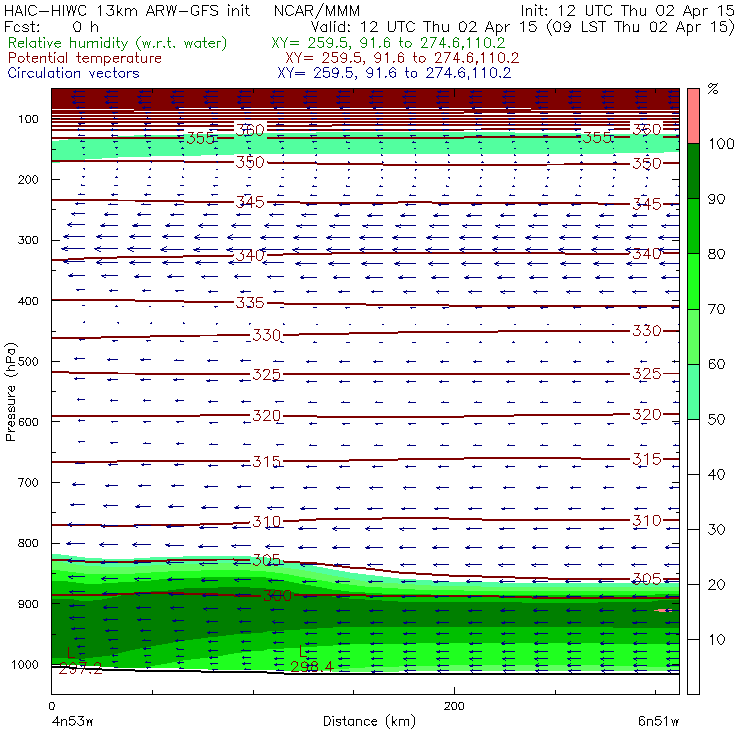Click the "Init: 12 UTC Thu 02 Apr 15" text
This screenshot has height=740, width=740.
pos(627,11)
